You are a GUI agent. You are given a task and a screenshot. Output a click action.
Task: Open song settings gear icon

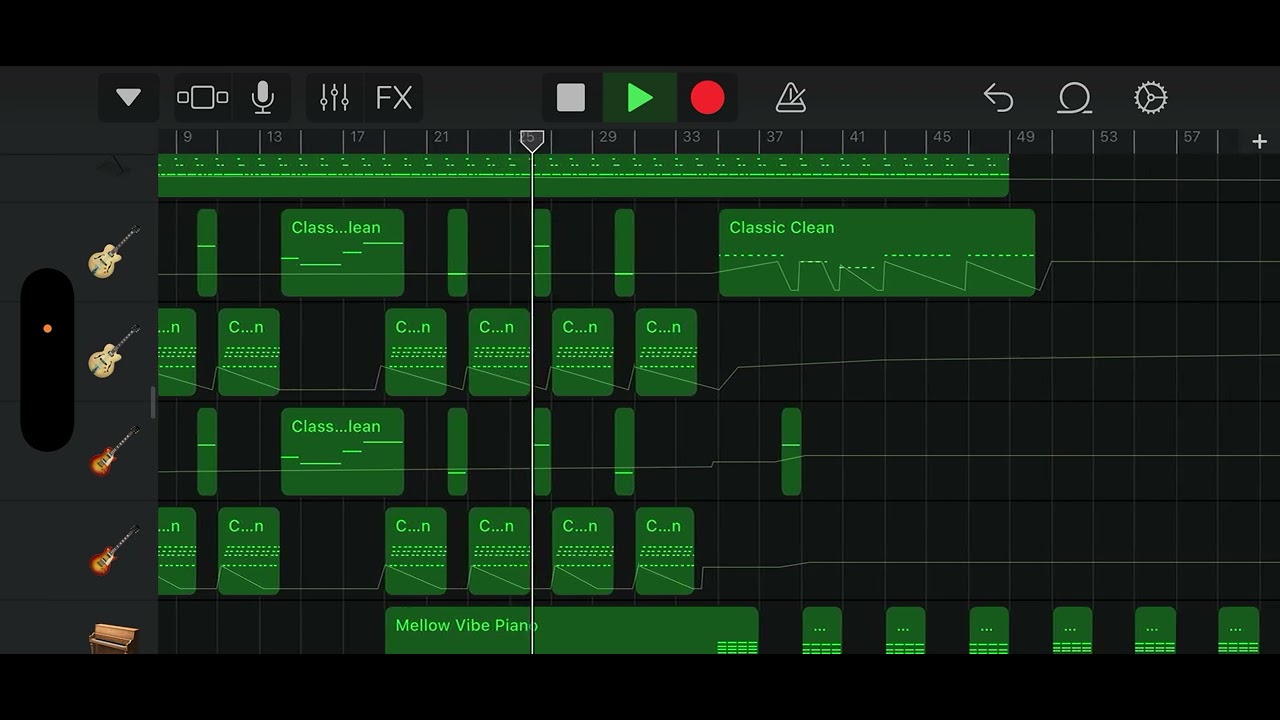pyautogui.click(x=1151, y=98)
